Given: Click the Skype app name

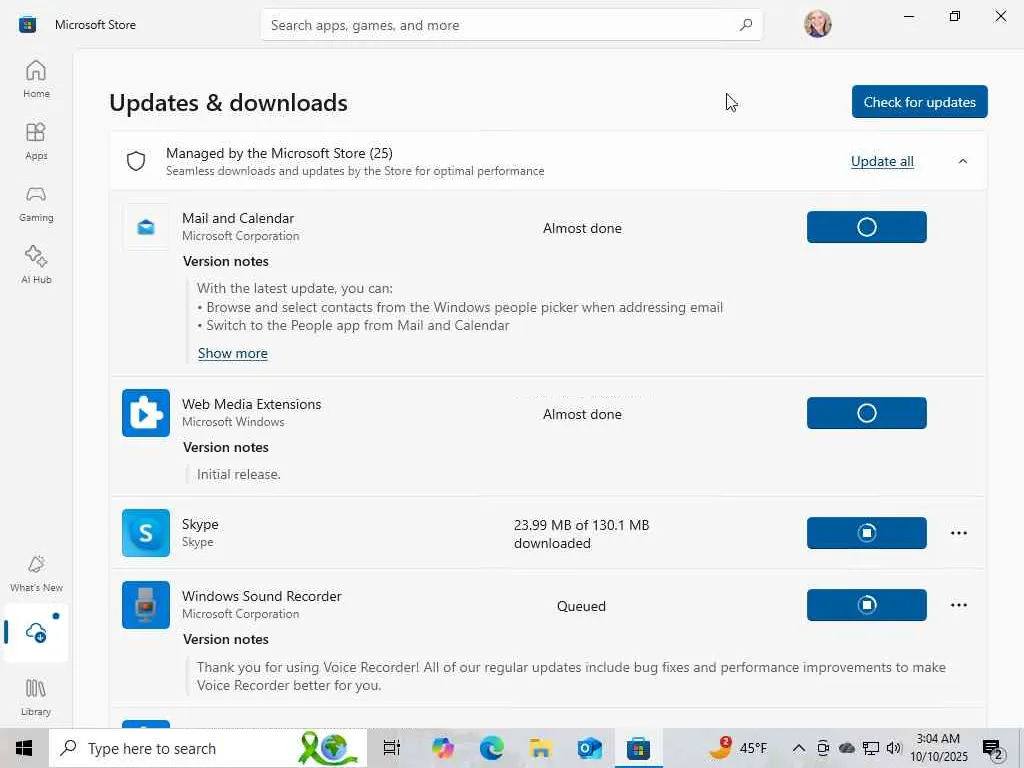Looking at the screenshot, I should (x=200, y=524).
